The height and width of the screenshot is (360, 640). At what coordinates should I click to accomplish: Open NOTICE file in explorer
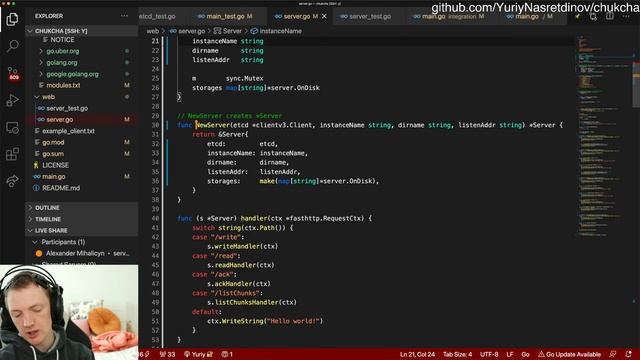62,40
